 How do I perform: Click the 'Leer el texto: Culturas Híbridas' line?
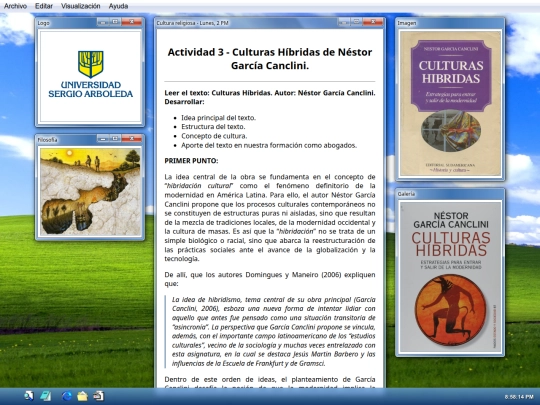click(270, 97)
